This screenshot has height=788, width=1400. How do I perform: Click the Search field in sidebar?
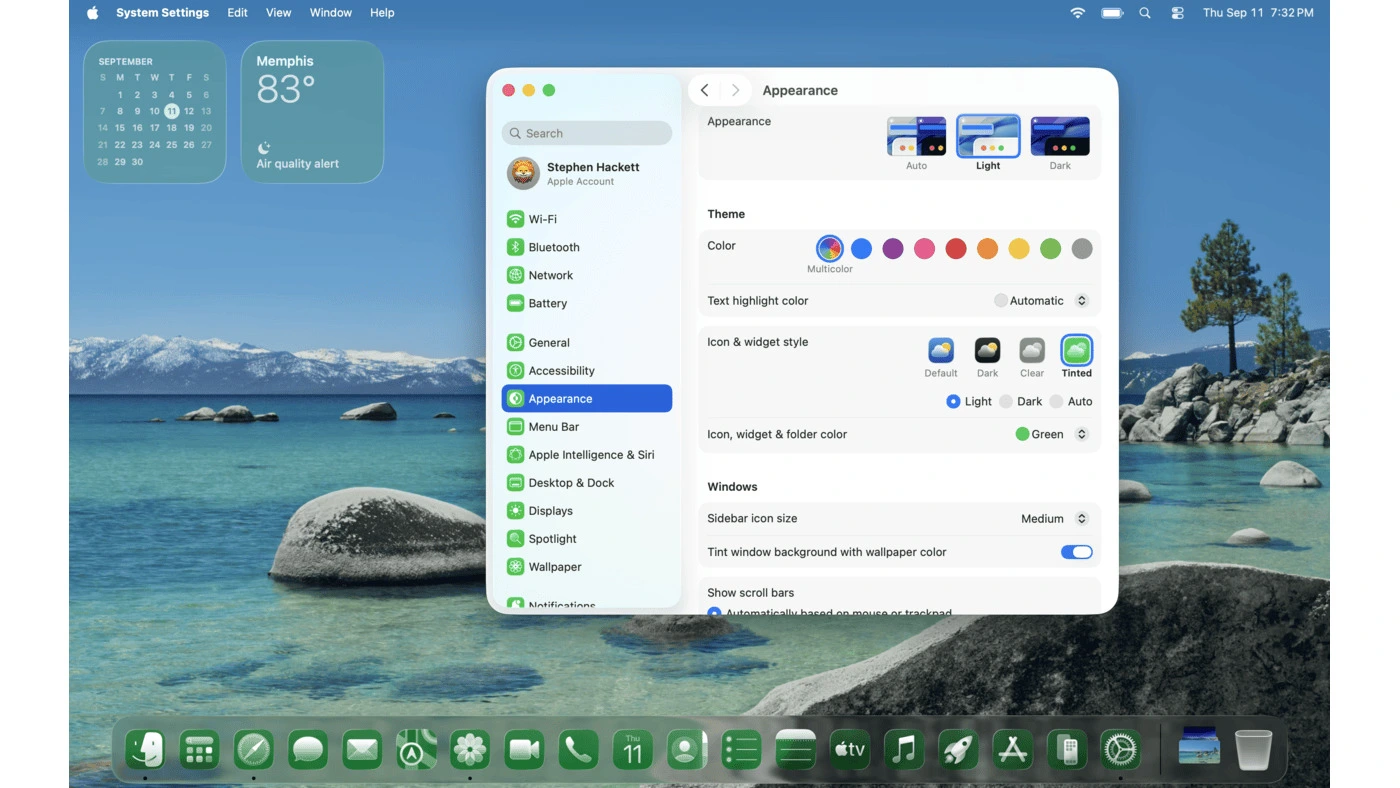[587, 133]
